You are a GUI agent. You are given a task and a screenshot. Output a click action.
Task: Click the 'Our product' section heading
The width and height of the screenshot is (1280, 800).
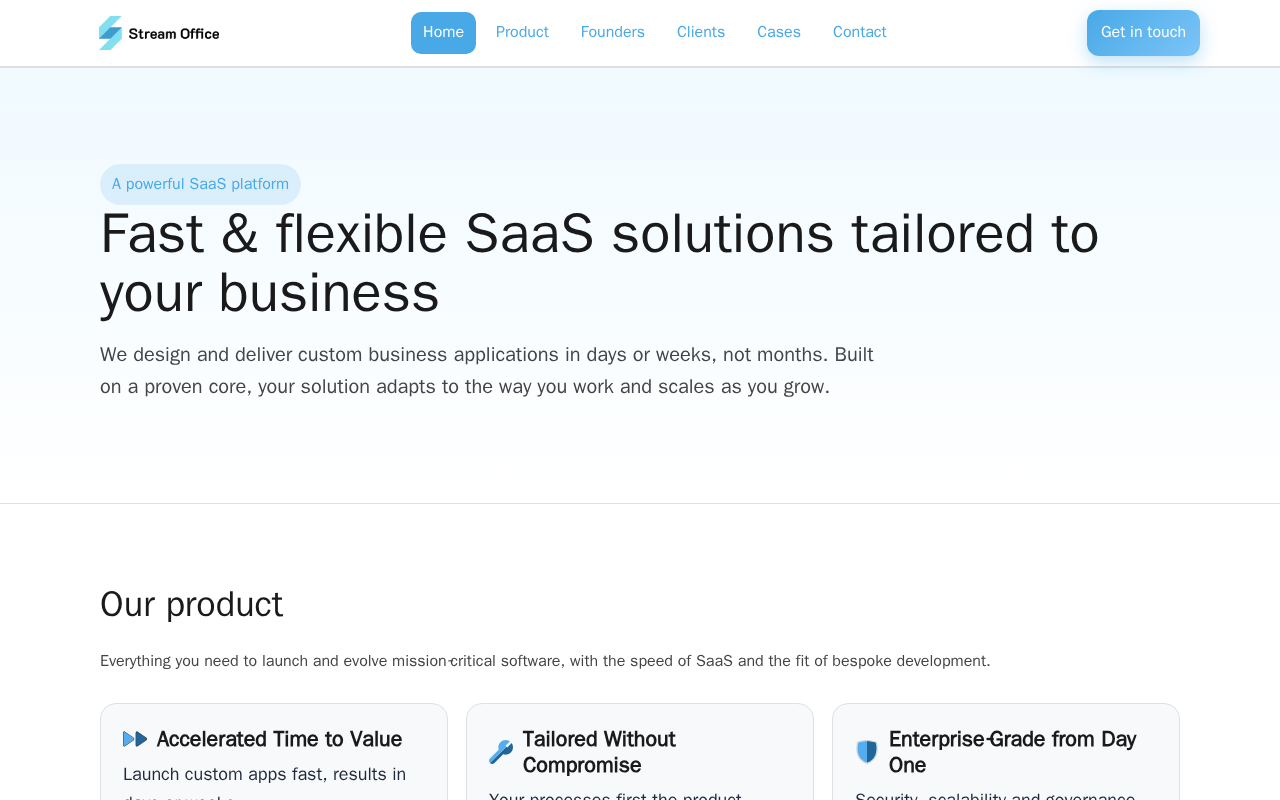[x=191, y=604]
